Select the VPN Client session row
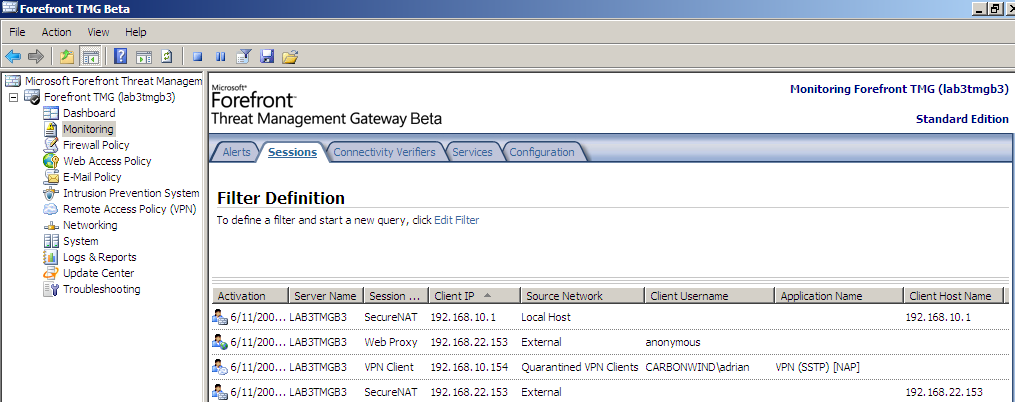This screenshot has height=402, width=1015. pos(608,367)
